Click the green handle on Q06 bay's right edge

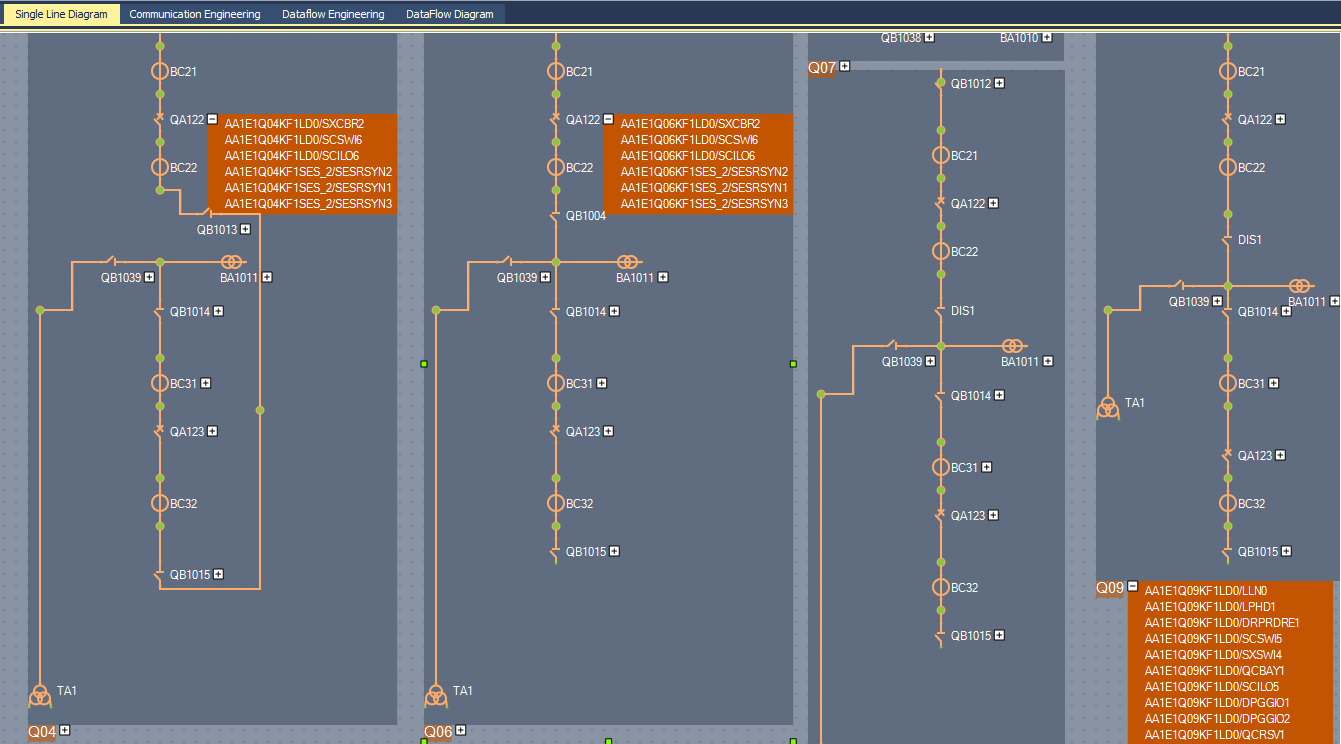793,364
